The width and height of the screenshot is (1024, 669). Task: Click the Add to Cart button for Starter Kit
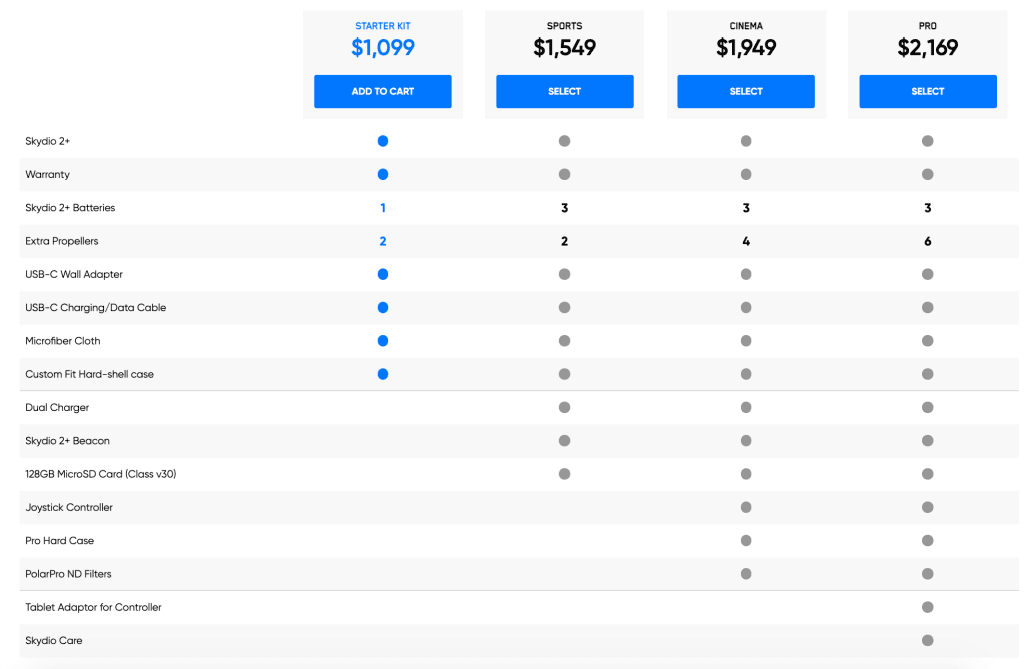click(383, 91)
